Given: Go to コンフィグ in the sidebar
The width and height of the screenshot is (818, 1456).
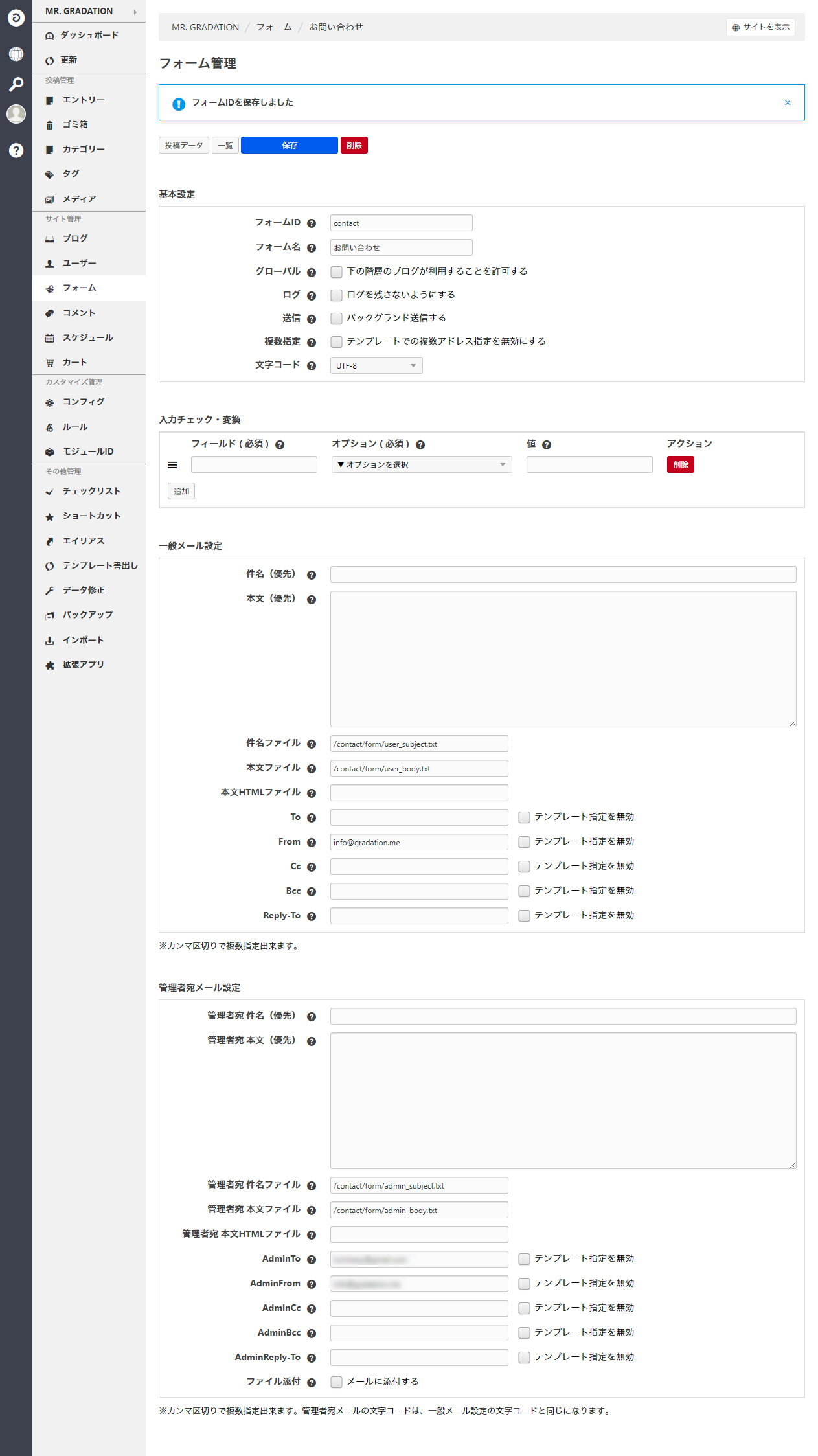Looking at the screenshot, I should coord(84,402).
